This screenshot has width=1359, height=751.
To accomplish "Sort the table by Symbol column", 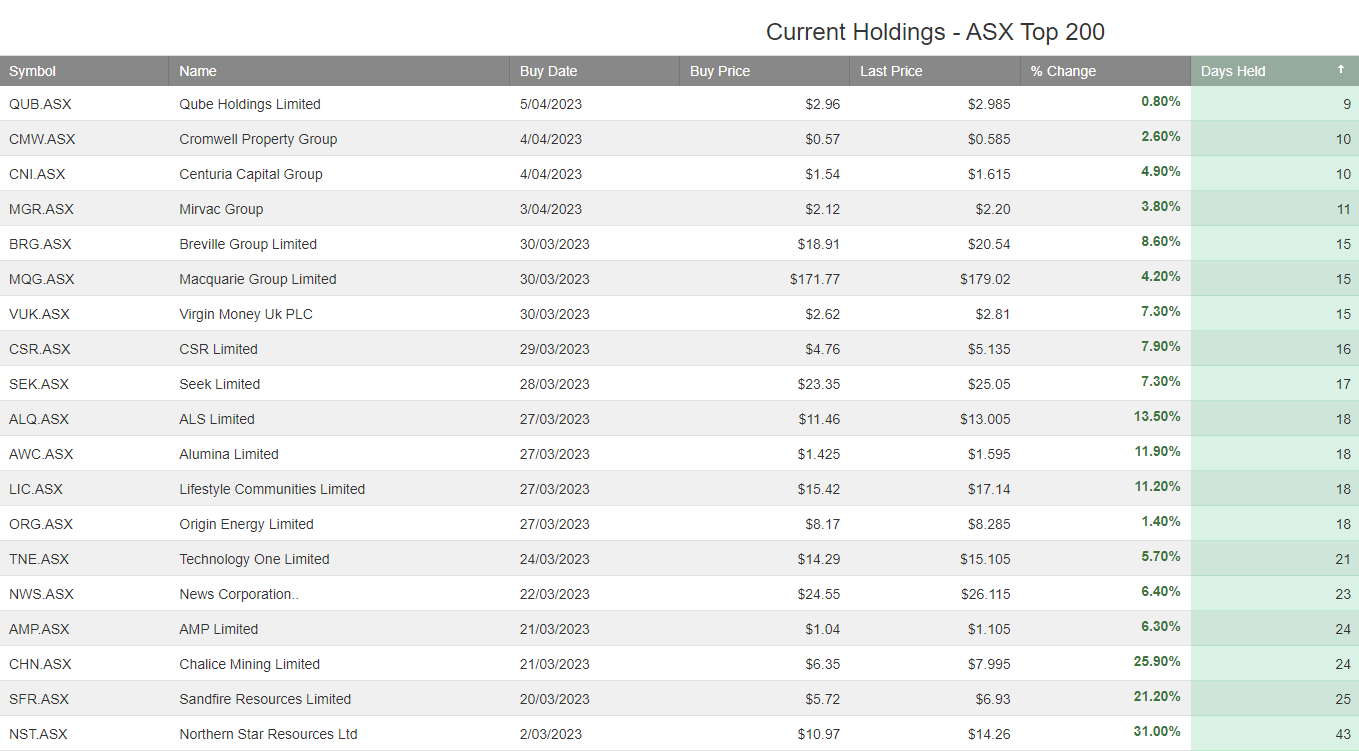I will [32, 71].
